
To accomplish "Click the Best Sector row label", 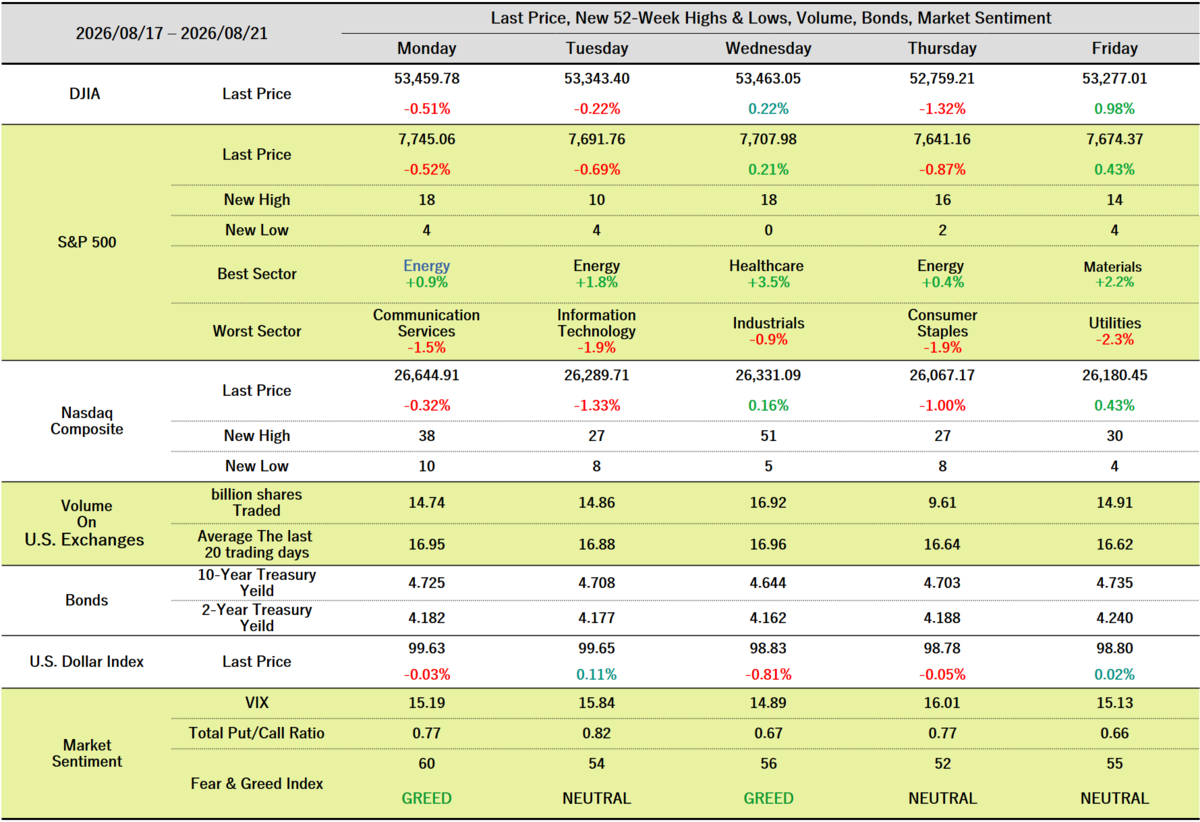I will pos(257,274).
